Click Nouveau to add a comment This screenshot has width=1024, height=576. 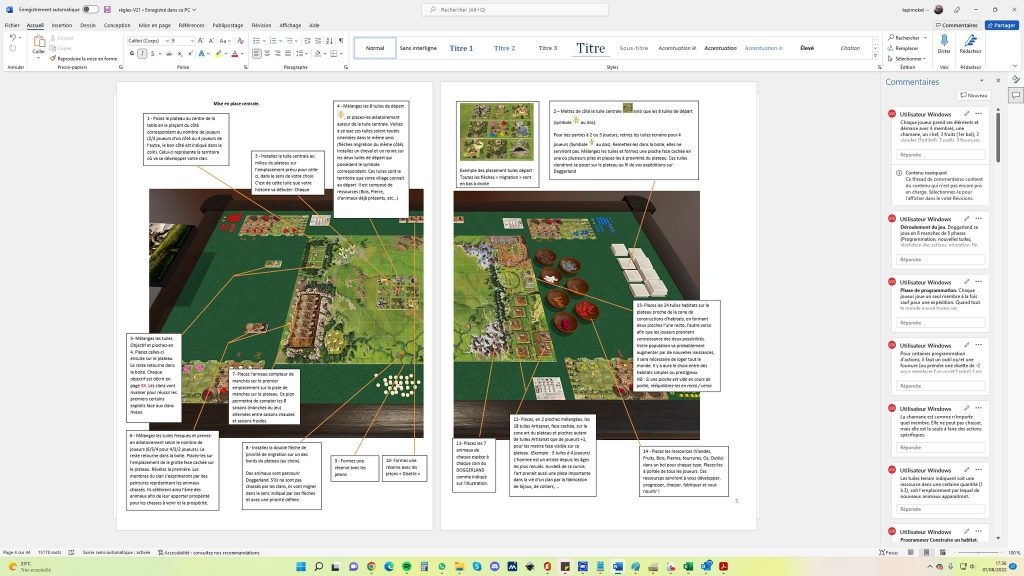click(x=975, y=95)
